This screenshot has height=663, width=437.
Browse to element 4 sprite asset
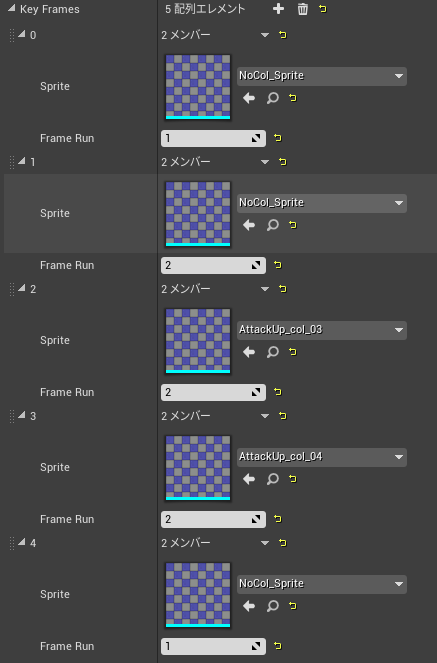pos(273,606)
